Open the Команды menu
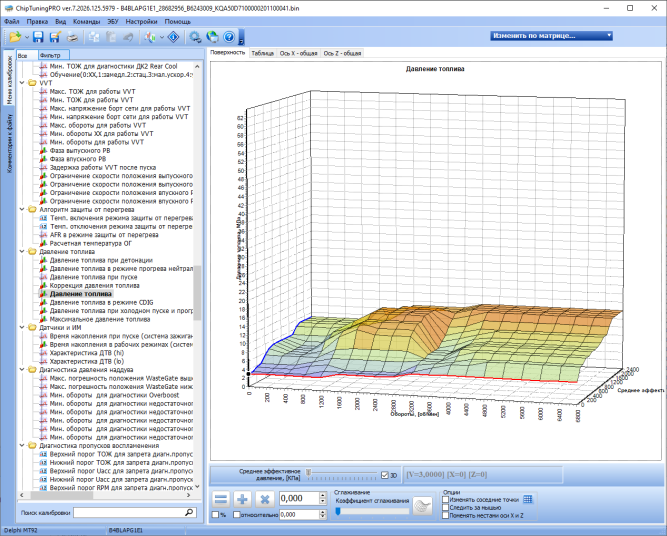The width and height of the screenshot is (667, 536). point(86,21)
